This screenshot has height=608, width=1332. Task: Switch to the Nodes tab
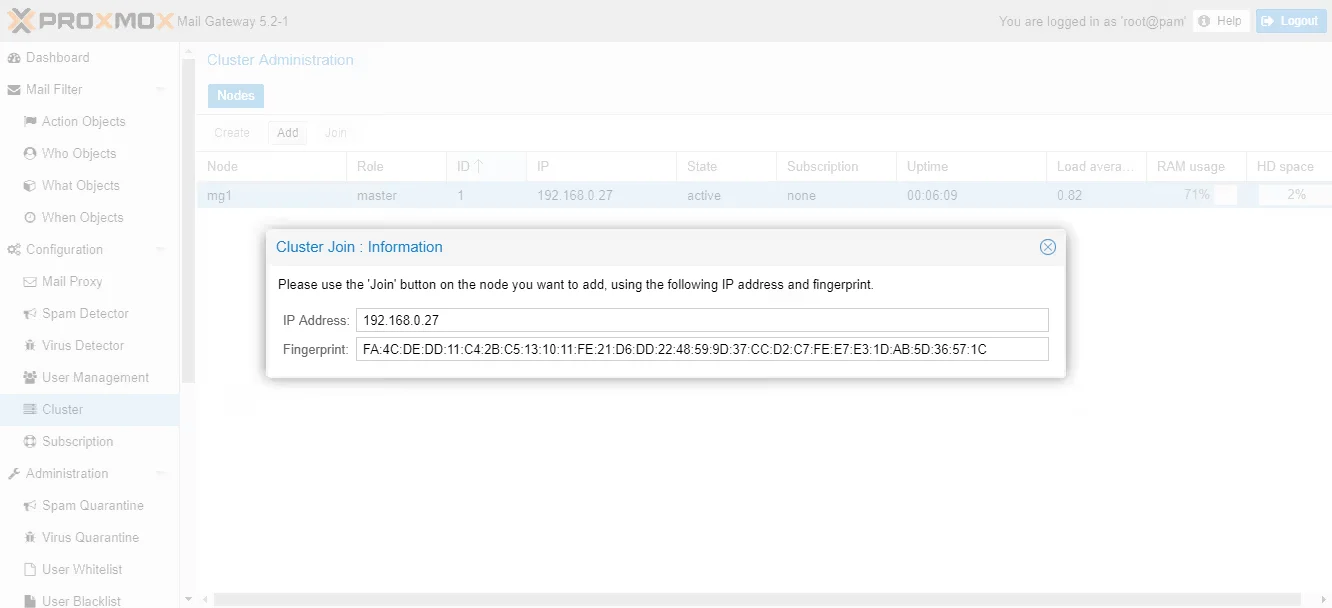[x=235, y=95]
